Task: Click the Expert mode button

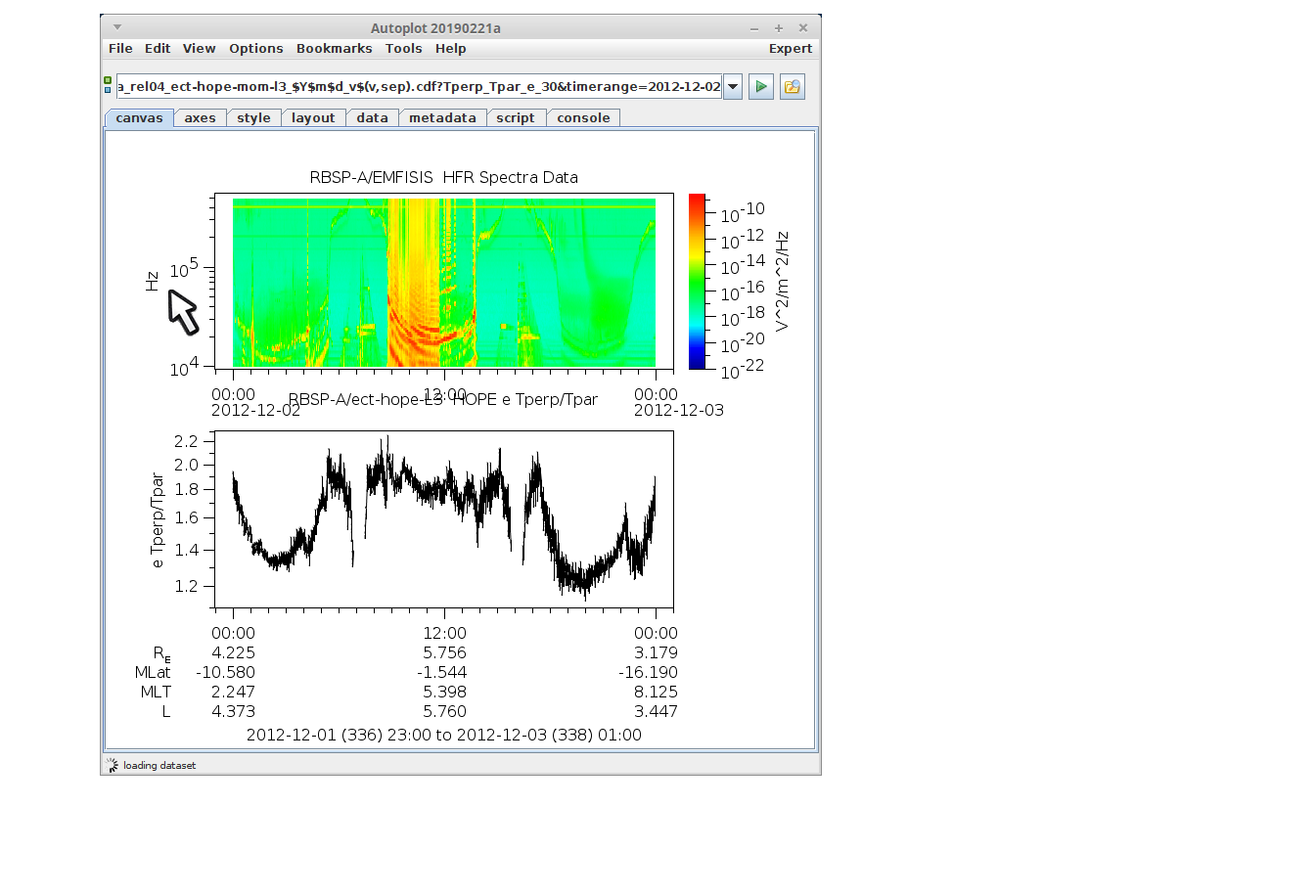Action: (x=790, y=49)
